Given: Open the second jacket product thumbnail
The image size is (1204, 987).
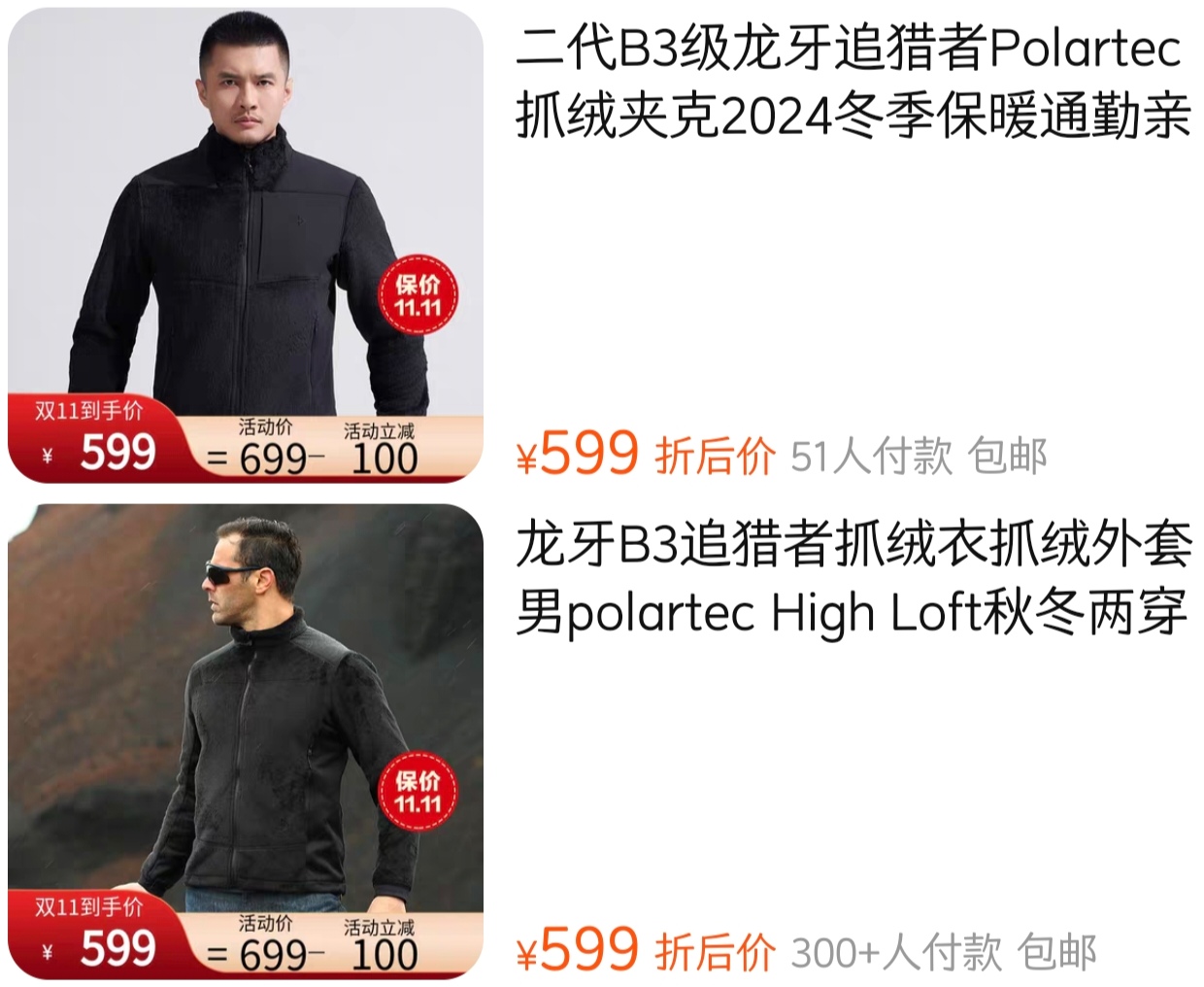Looking at the screenshot, I should [x=246, y=741].
